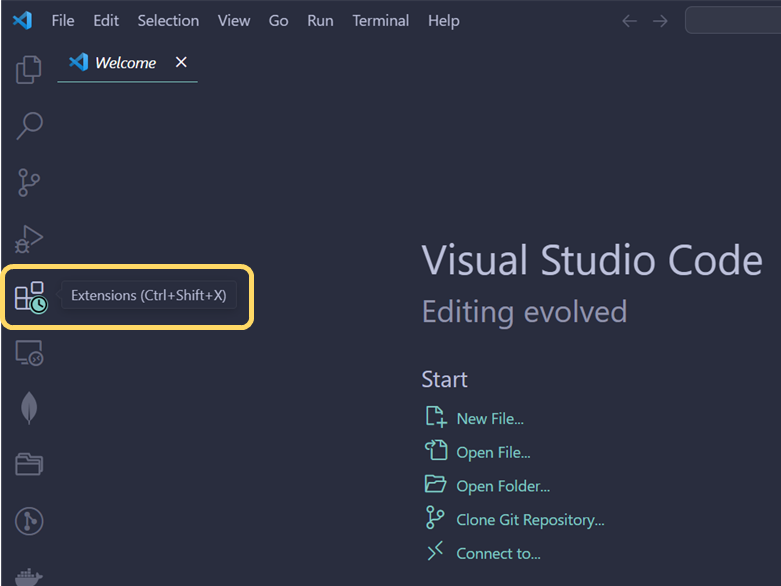
Task: Click the Clone Git Repository branch icon
Action: click(x=435, y=517)
